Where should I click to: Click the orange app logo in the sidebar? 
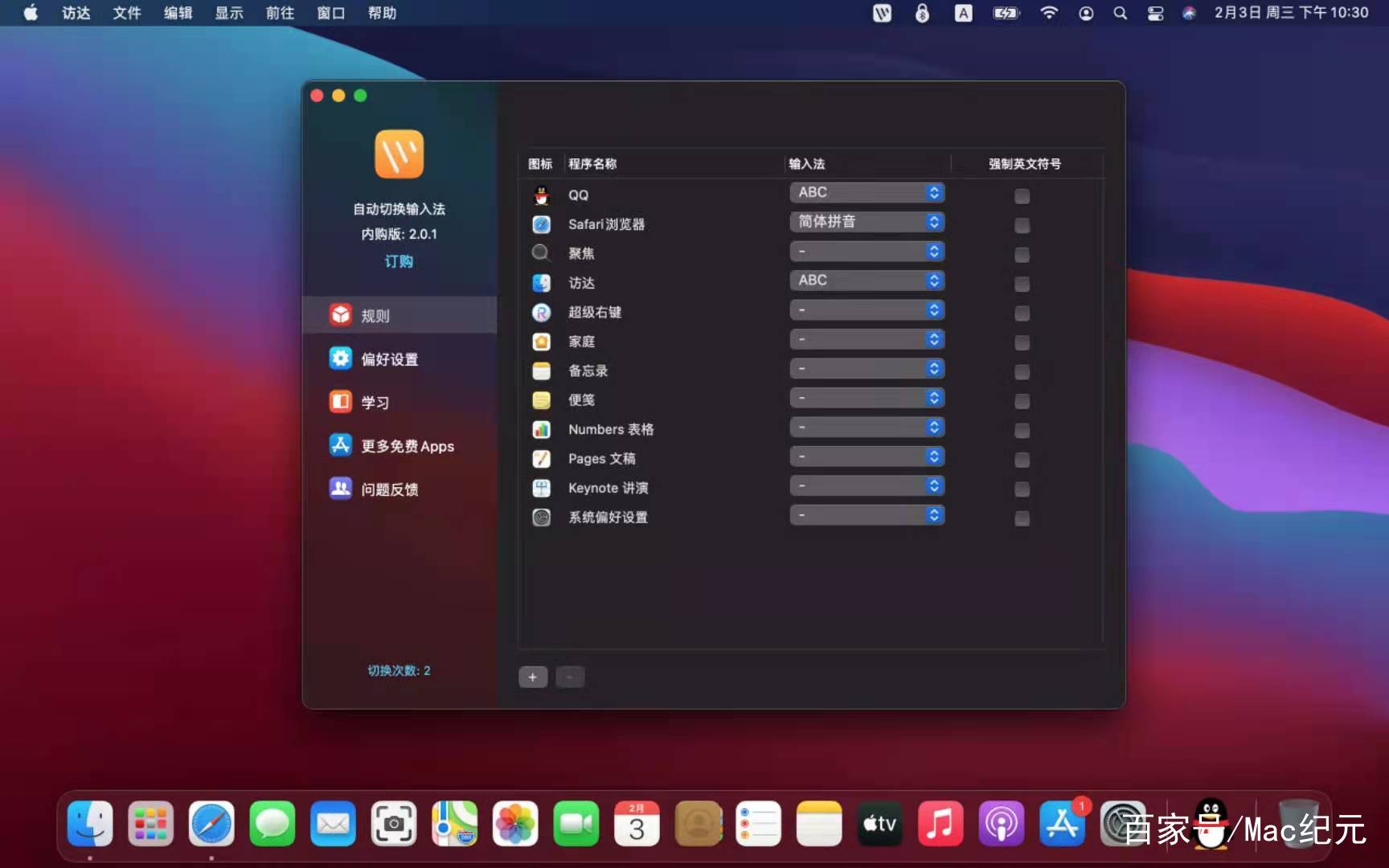point(399,154)
